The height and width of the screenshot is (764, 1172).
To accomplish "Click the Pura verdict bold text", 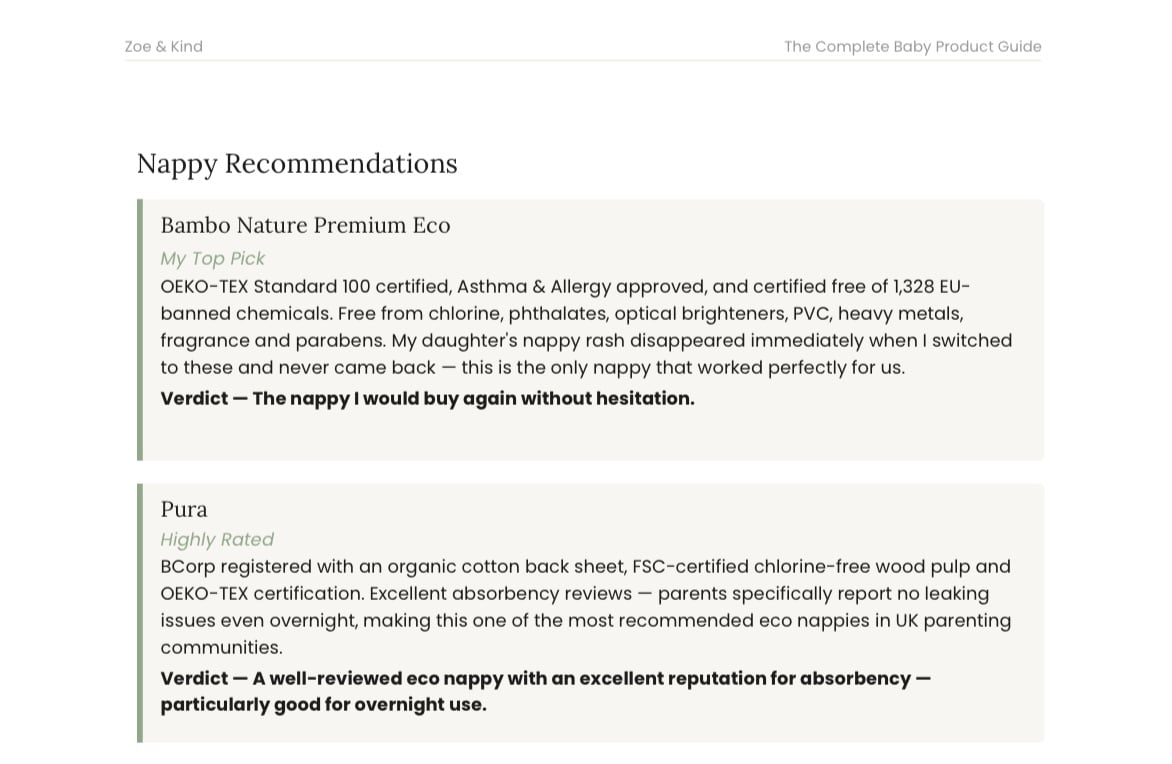I will (x=546, y=691).
